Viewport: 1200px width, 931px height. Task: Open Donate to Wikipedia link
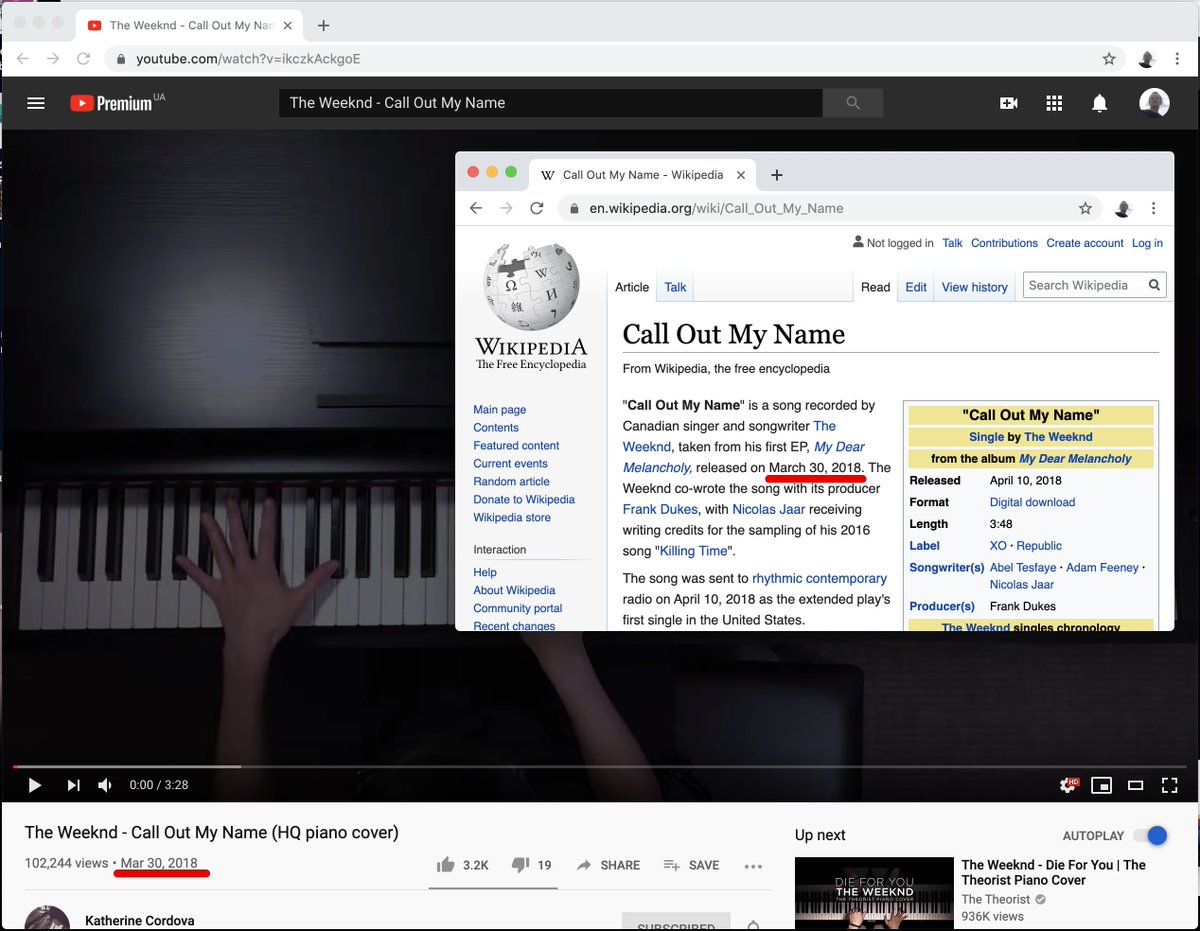click(x=524, y=500)
